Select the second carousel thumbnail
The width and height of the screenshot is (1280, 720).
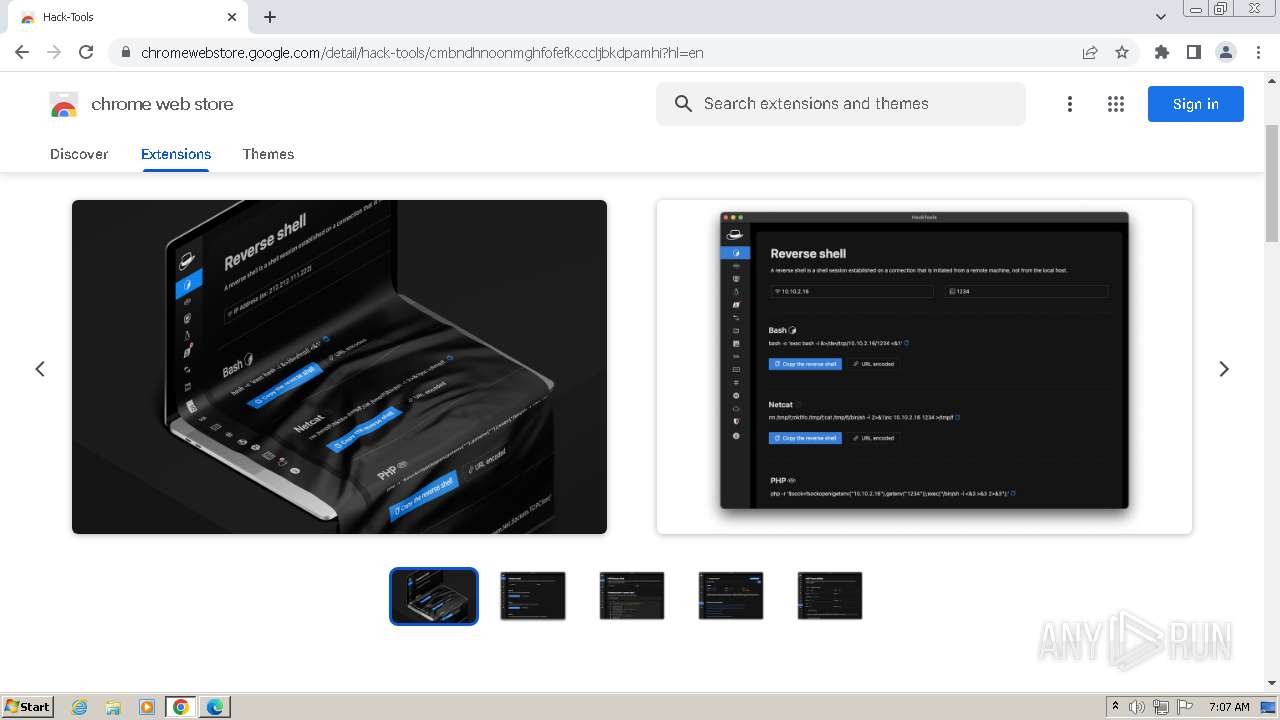(x=533, y=596)
